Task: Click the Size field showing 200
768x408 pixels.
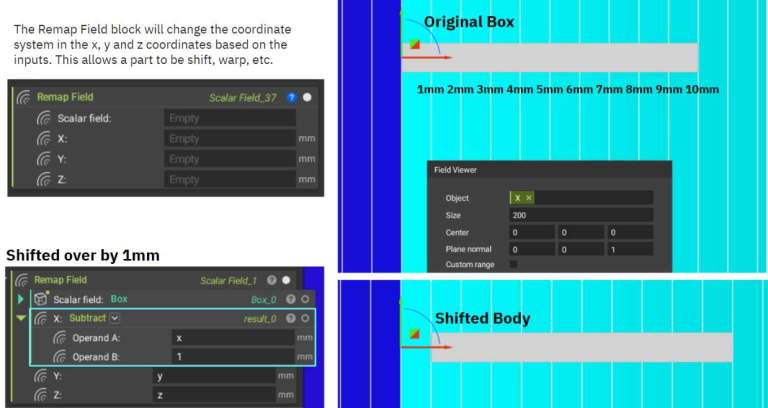Action: [x=581, y=215]
